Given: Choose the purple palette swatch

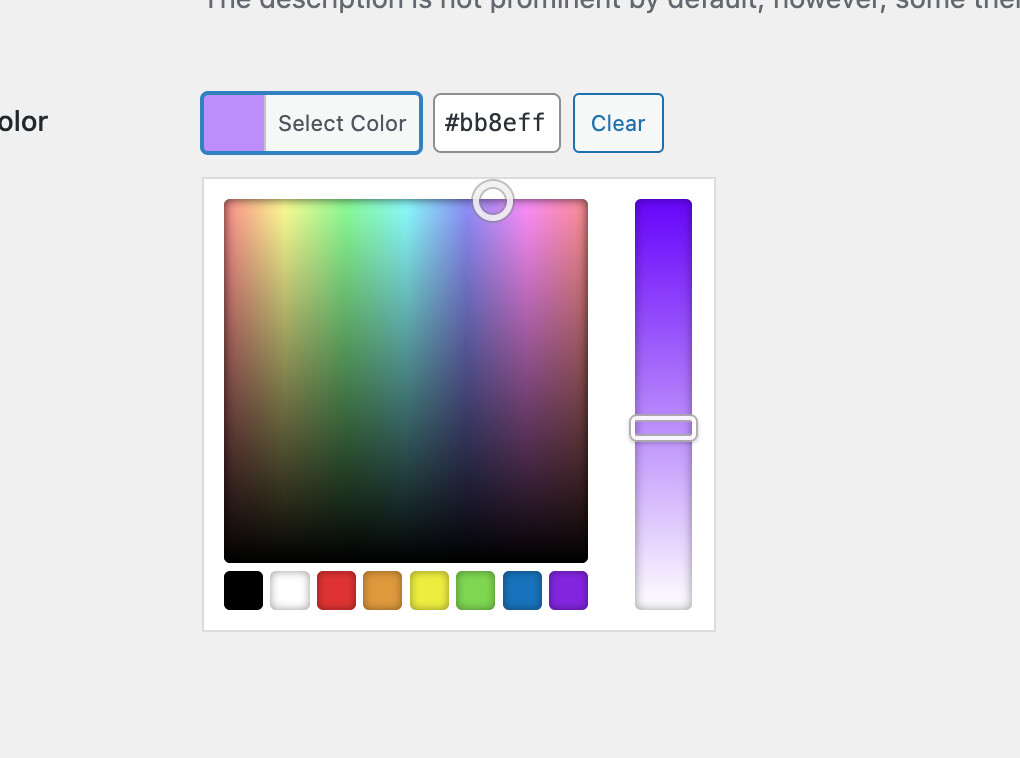Looking at the screenshot, I should 568,590.
